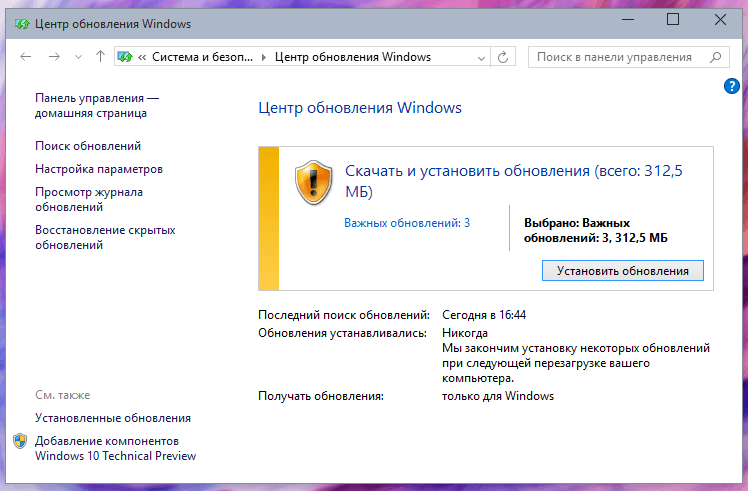Open 'Восстановление скрытых обновлений'
Viewport: 748px width, 491px height.
tap(105, 237)
